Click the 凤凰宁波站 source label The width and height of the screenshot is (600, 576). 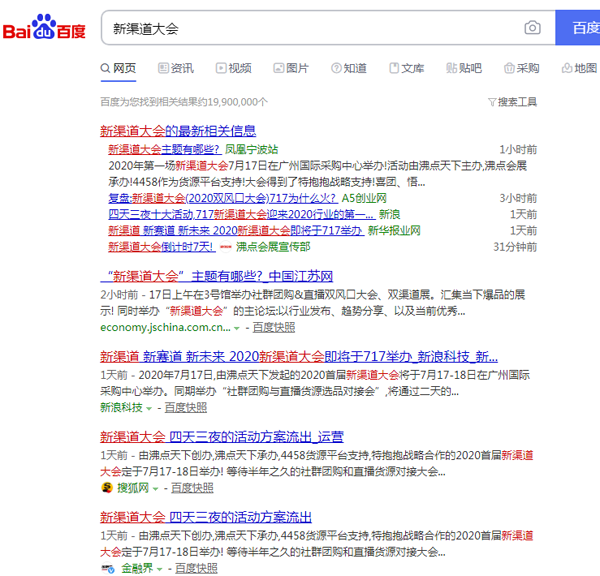point(251,149)
